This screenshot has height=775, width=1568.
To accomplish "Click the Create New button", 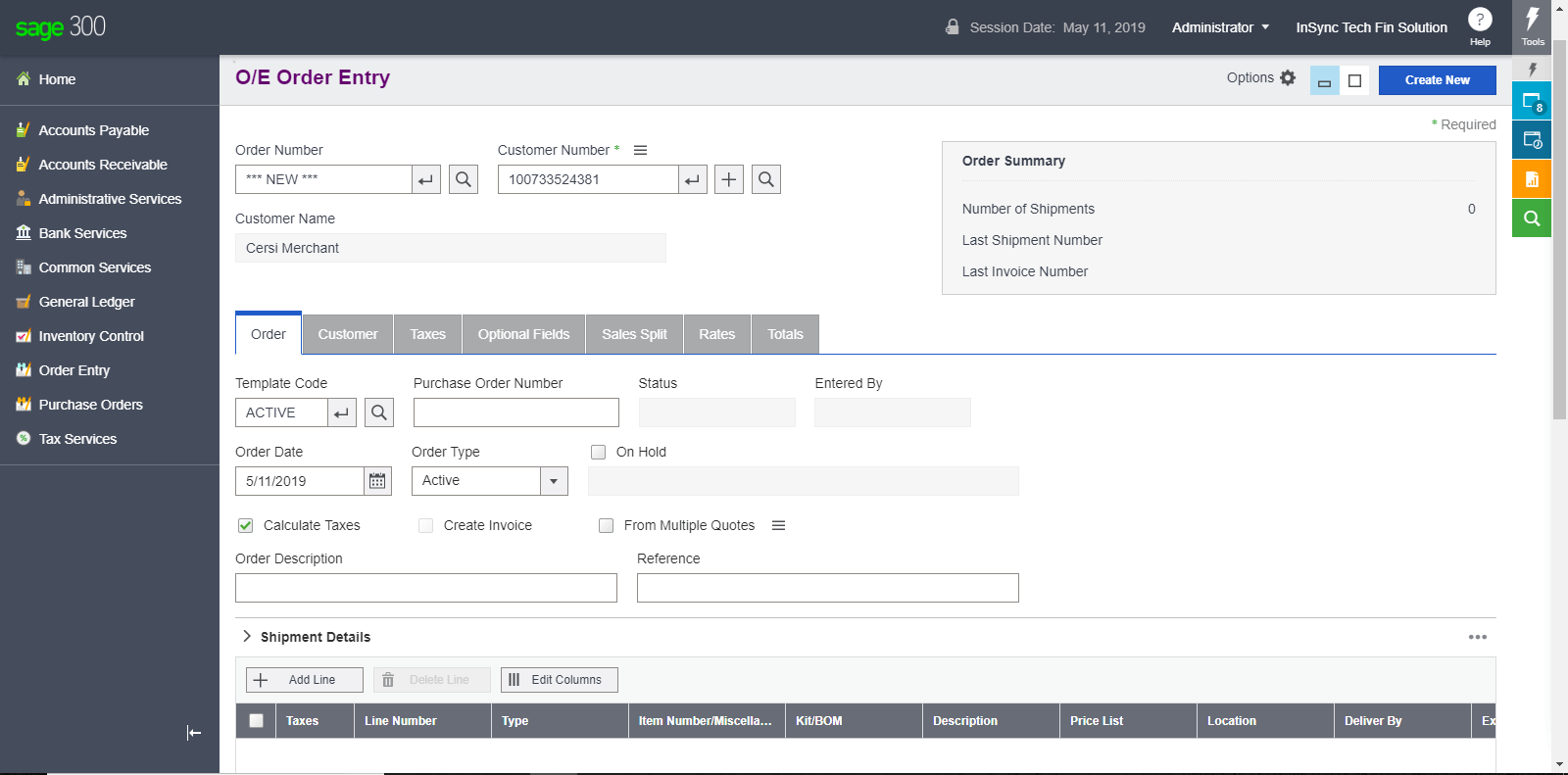I will [1437, 80].
